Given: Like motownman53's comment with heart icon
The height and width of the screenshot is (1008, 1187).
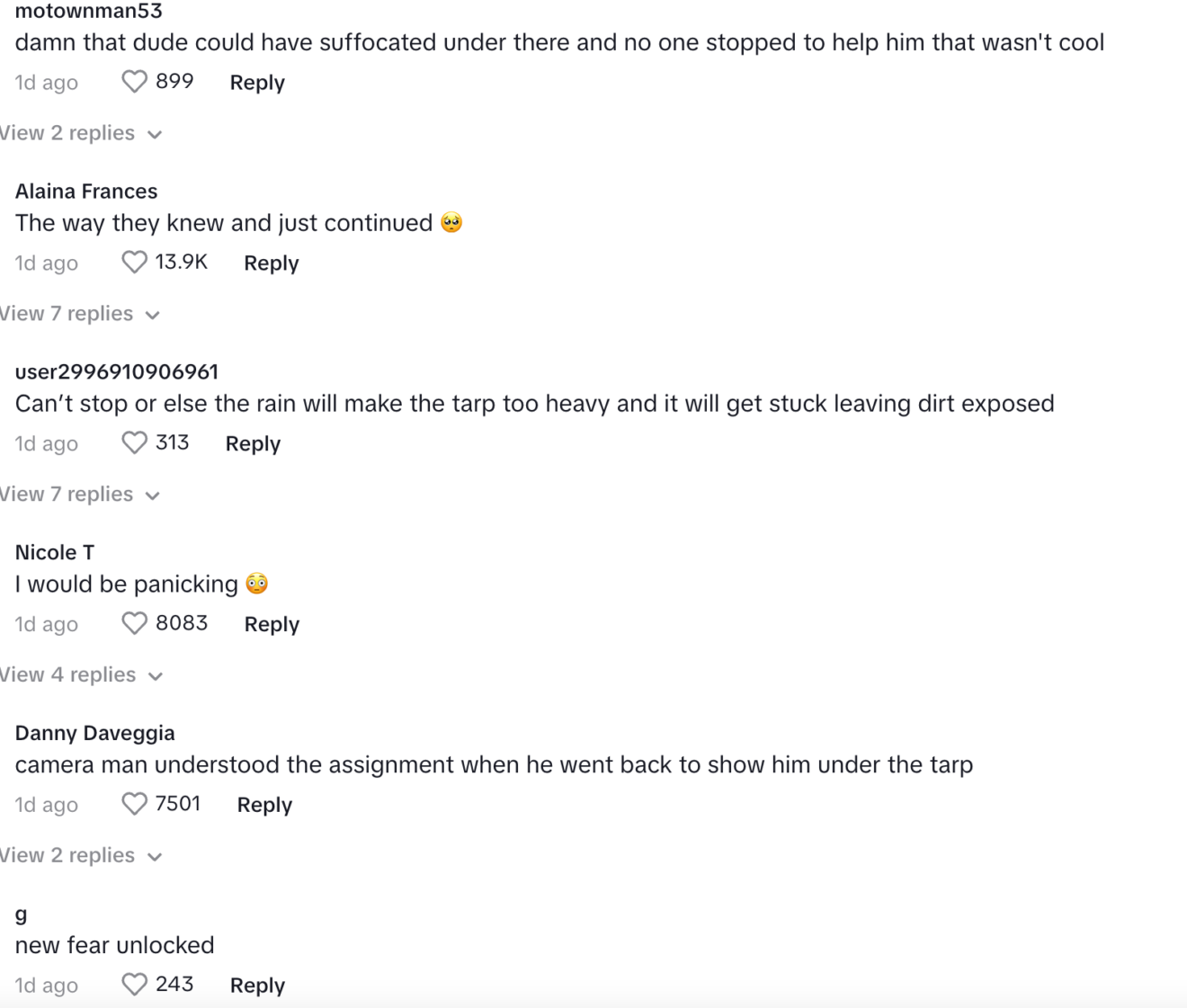Looking at the screenshot, I should pyautogui.click(x=134, y=82).
